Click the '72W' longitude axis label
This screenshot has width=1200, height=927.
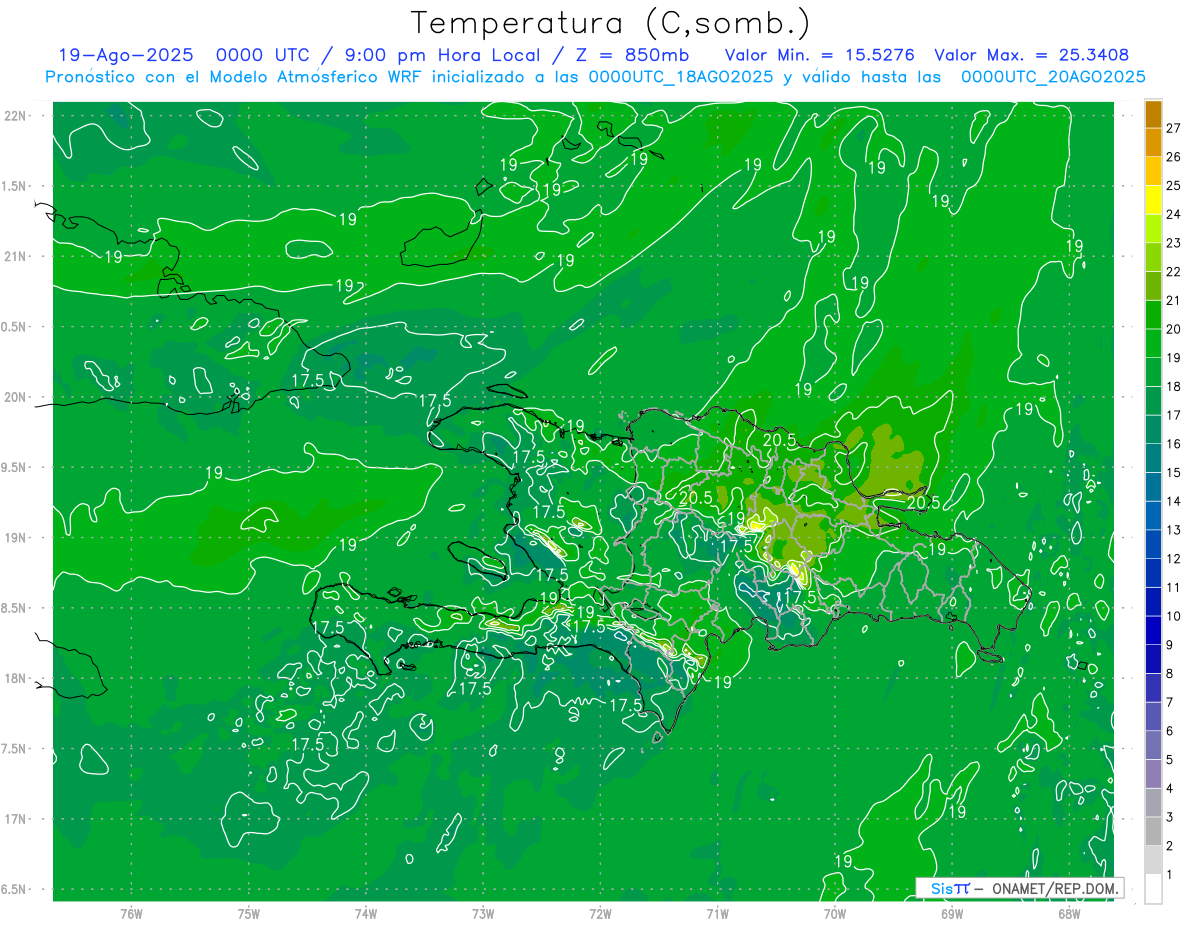(600, 914)
